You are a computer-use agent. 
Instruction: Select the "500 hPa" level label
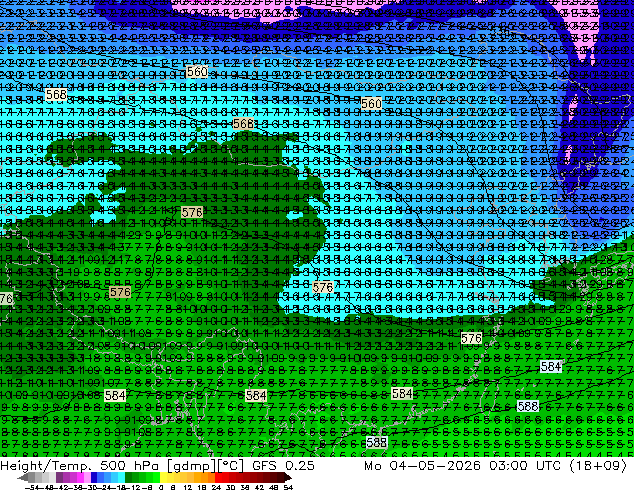[x=130, y=466]
